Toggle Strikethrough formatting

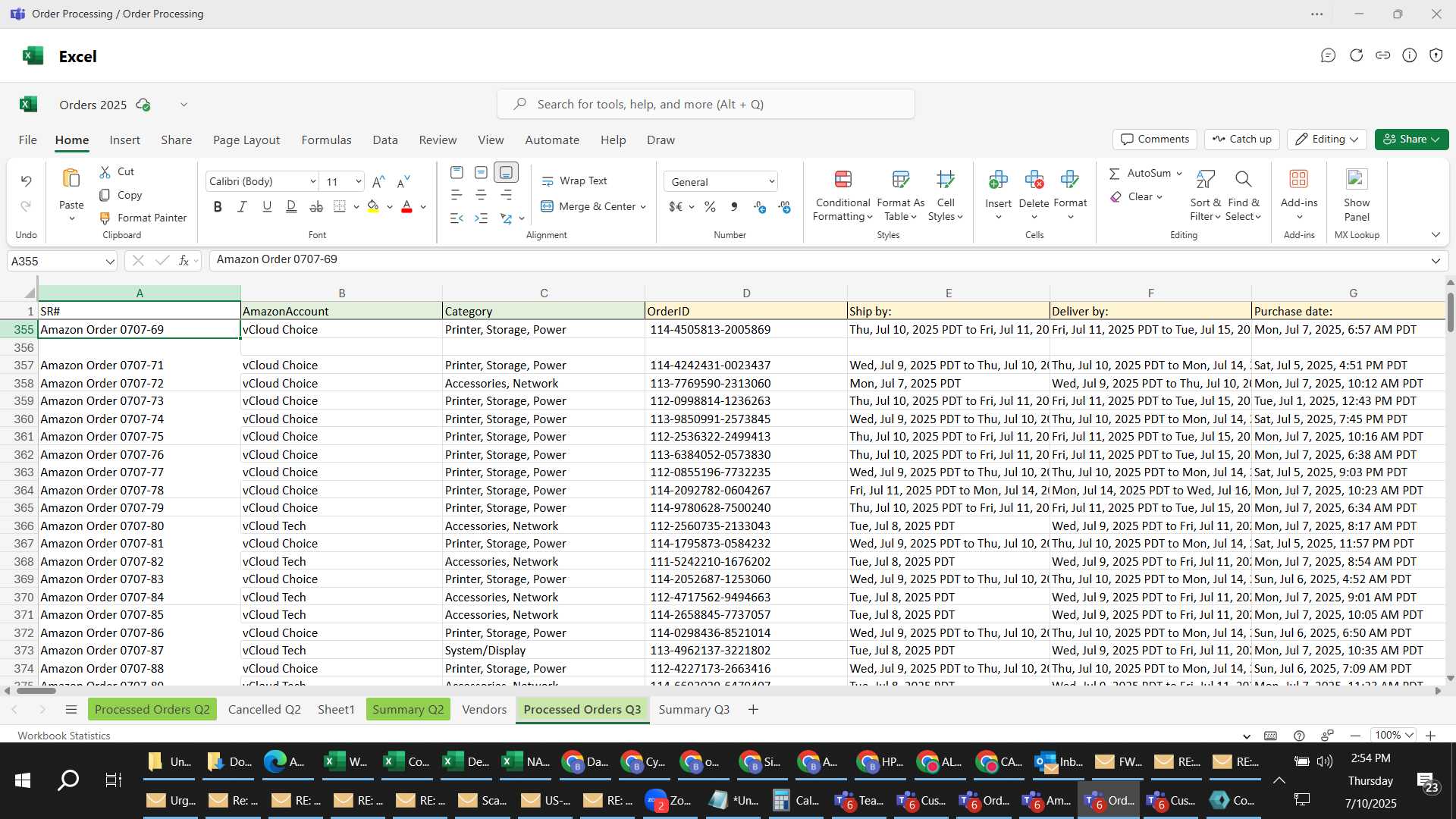316,206
